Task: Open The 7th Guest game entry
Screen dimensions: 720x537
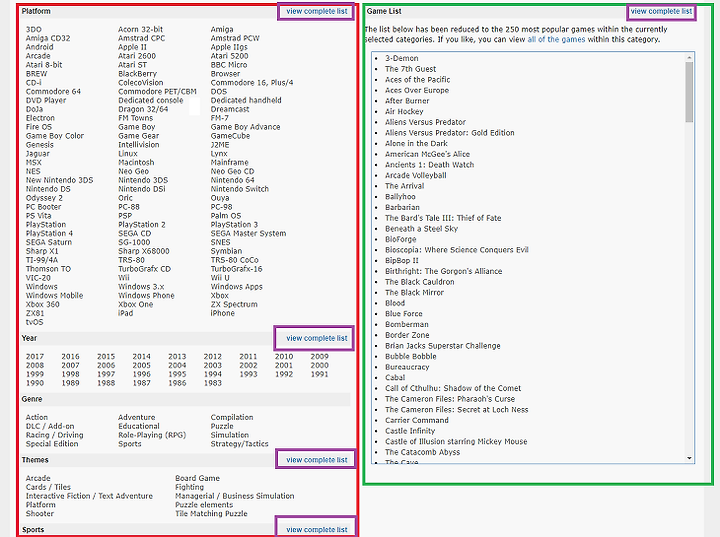Action: point(411,69)
